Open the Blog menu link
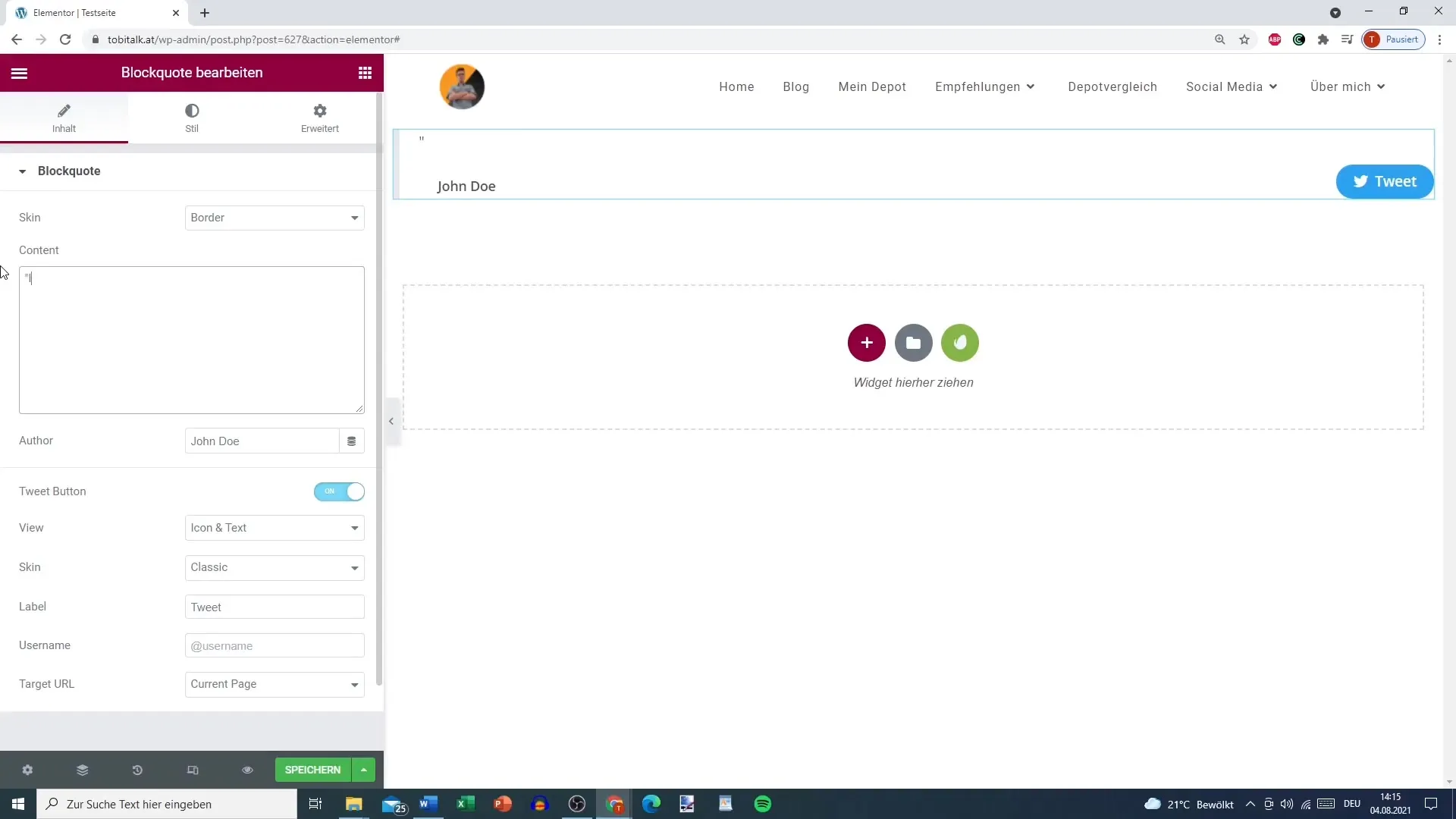 796,86
